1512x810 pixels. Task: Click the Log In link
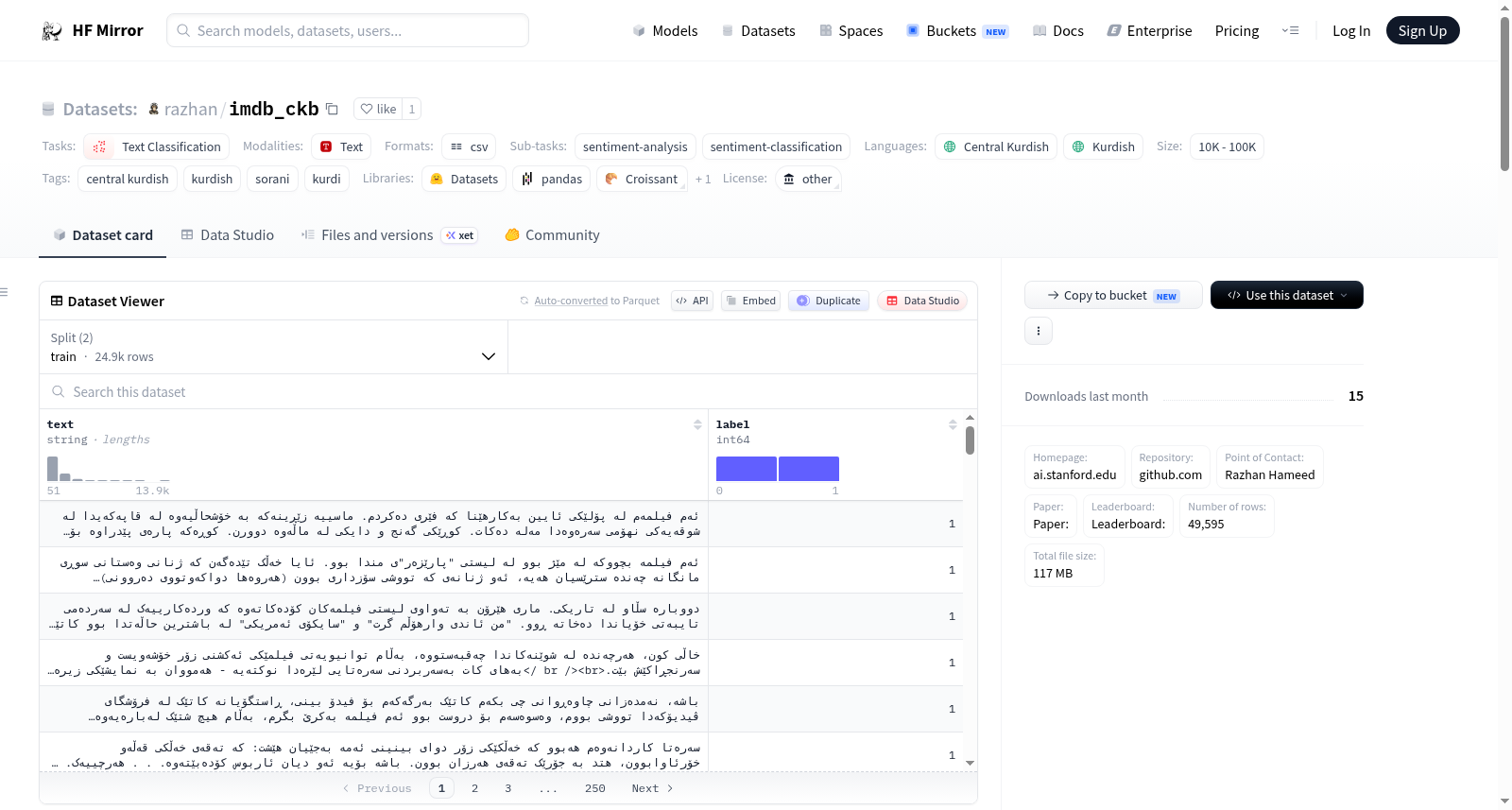pyautogui.click(x=1351, y=31)
